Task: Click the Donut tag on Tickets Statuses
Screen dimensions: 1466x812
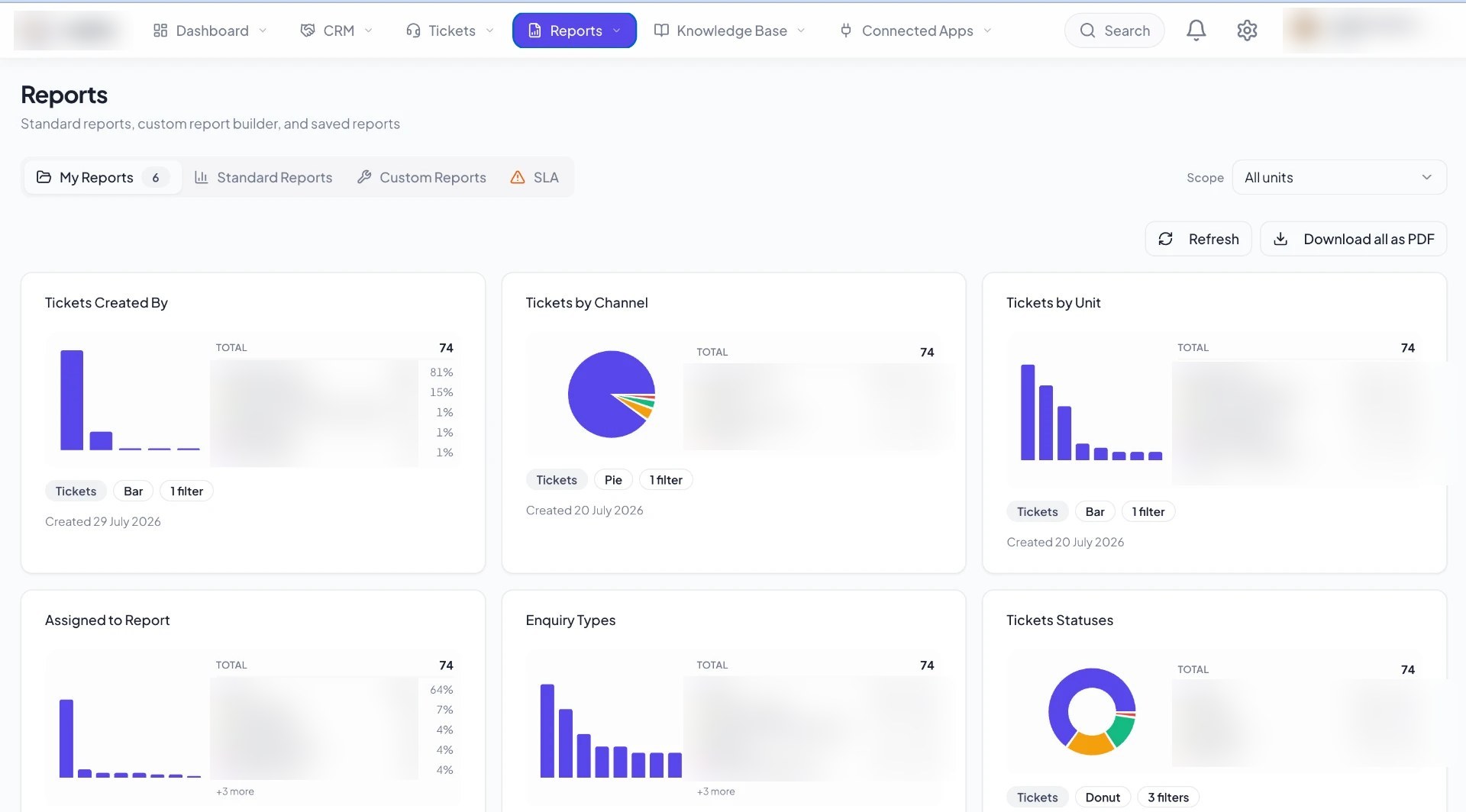Action: click(x=1103, y=797)
